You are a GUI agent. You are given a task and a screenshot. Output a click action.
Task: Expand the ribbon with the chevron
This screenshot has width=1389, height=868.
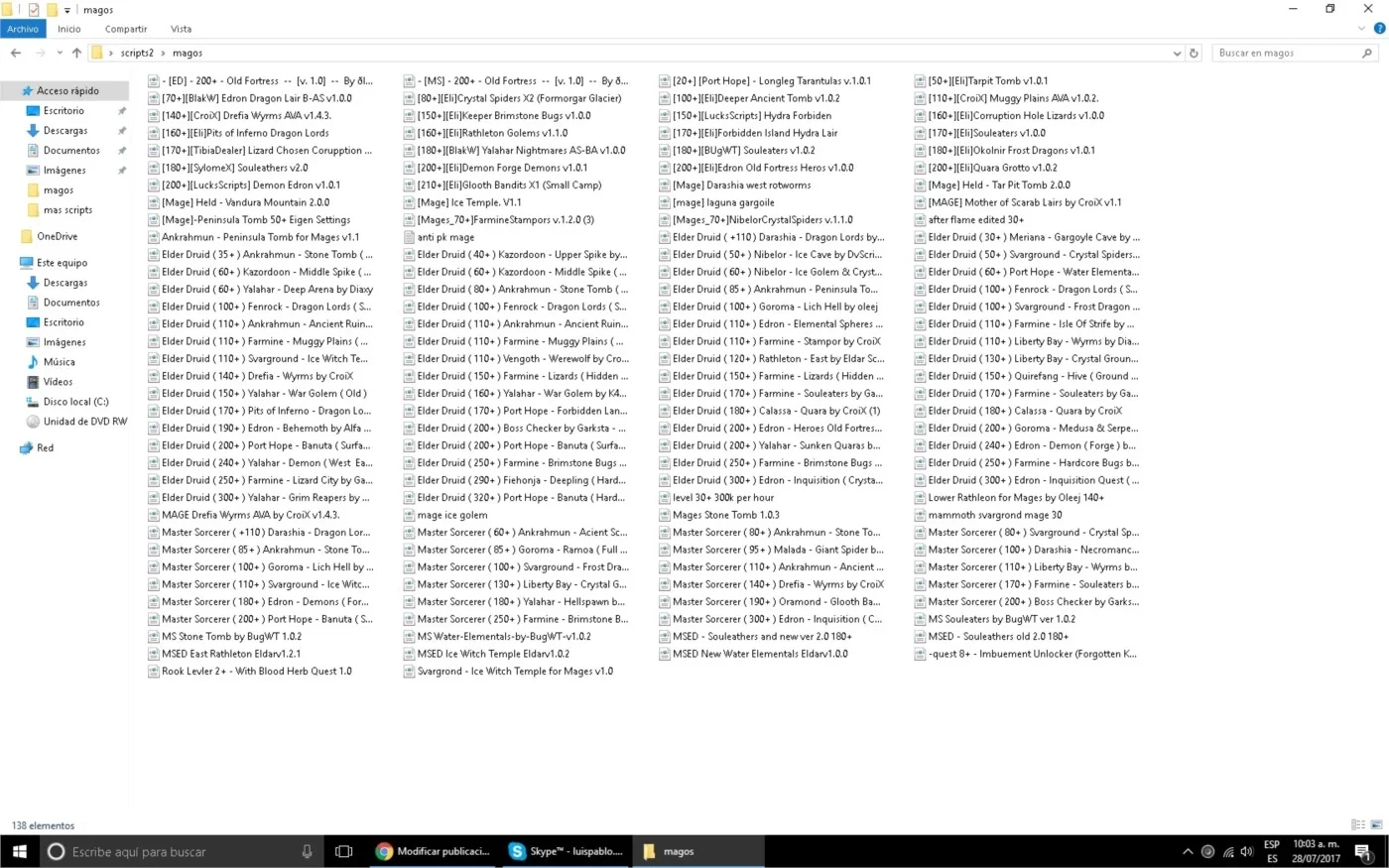1361,29
